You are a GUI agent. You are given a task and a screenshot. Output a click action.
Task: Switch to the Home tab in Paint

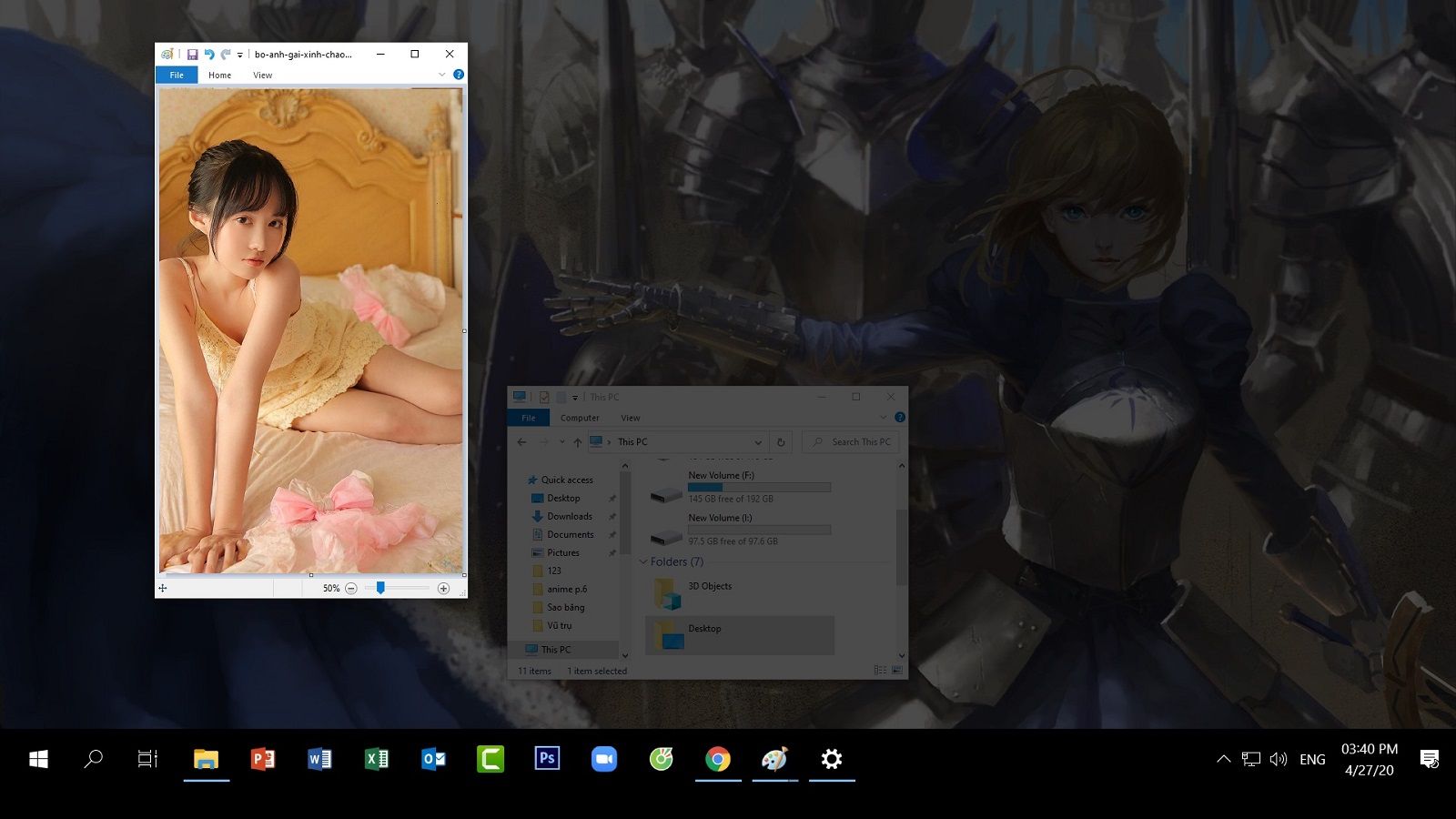coord(219,75)
